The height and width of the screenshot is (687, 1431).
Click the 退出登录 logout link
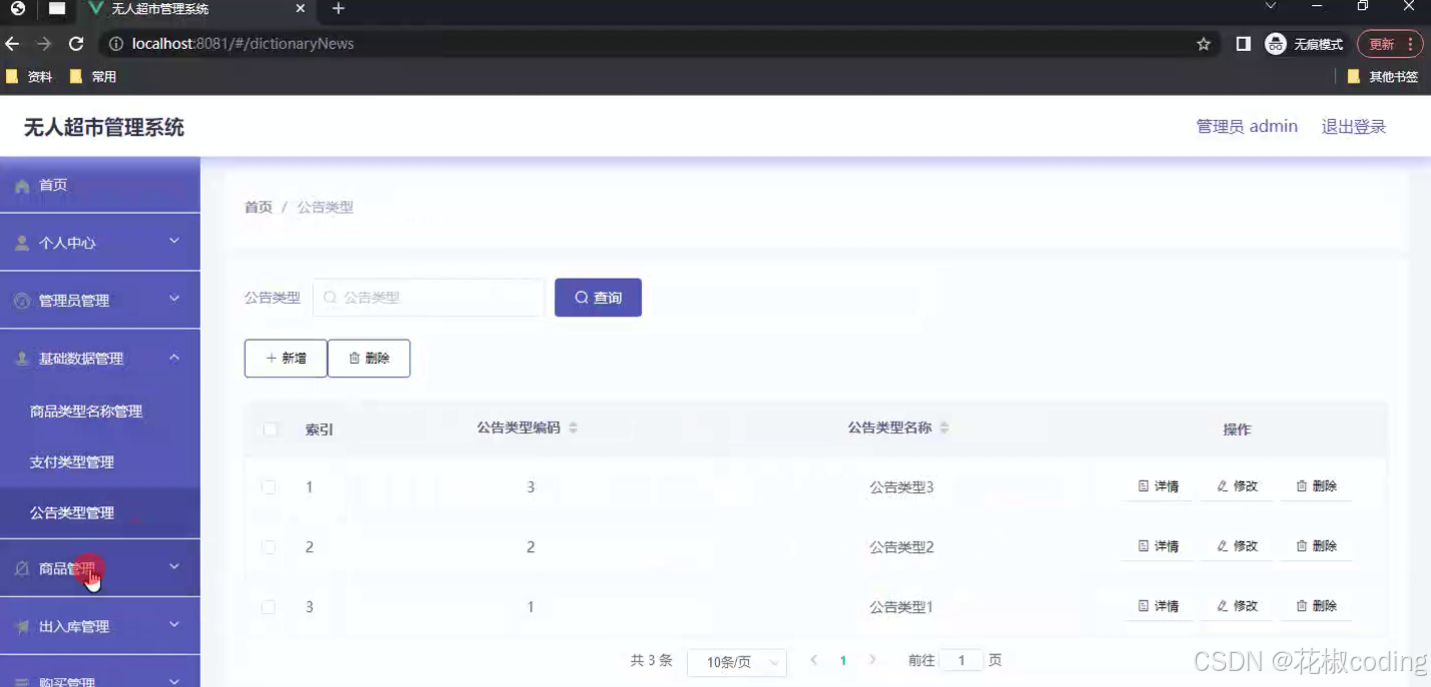click(1353, 126)
